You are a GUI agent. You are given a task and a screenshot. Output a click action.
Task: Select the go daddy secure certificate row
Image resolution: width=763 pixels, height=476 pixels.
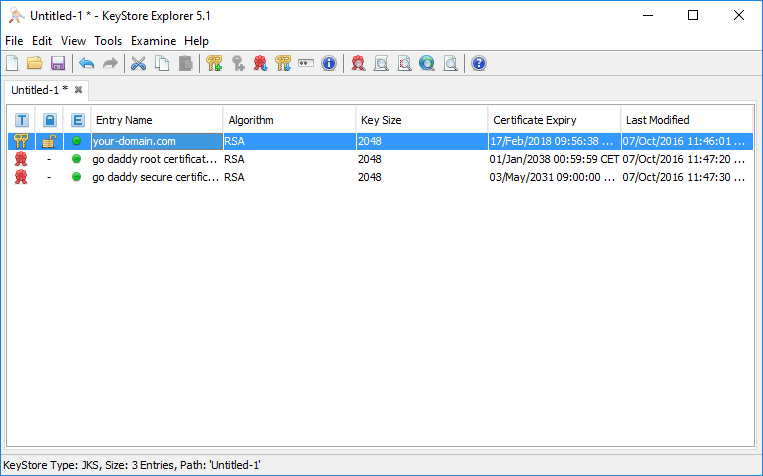point(154,177)
